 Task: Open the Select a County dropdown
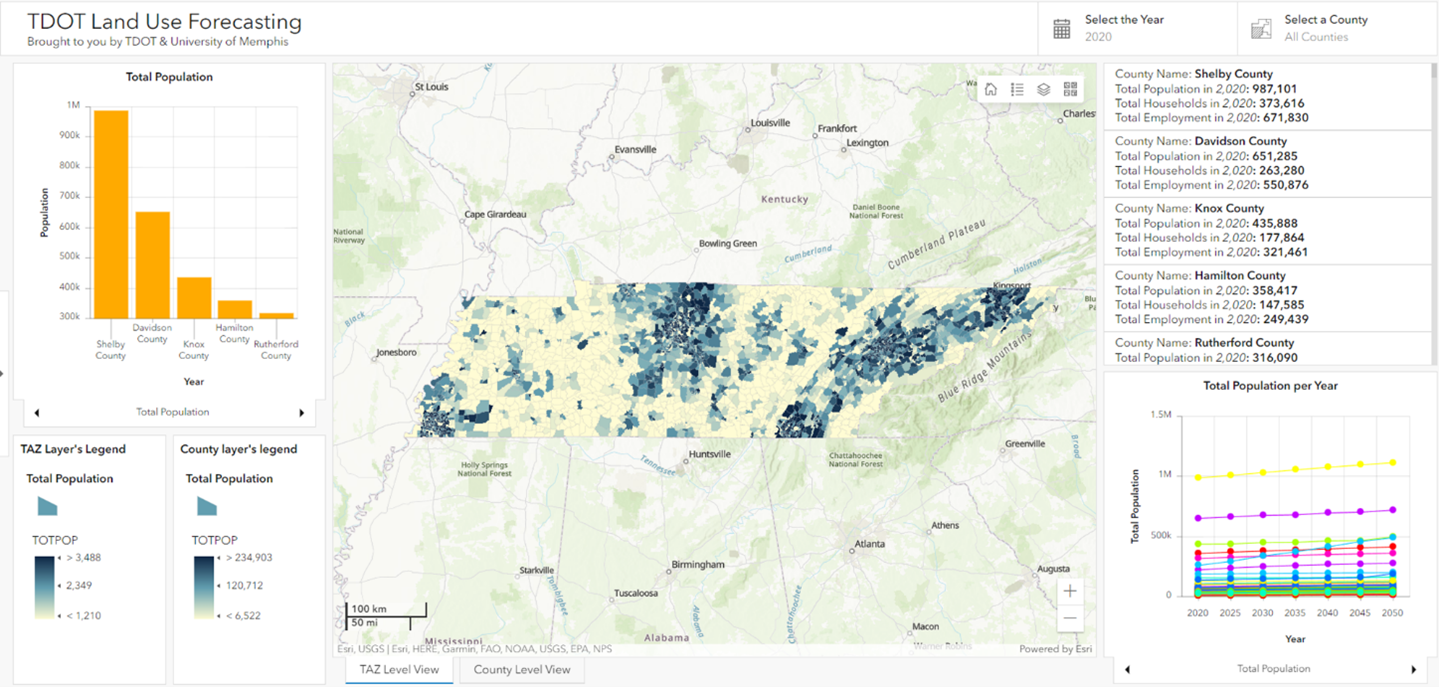(1335, 28)
